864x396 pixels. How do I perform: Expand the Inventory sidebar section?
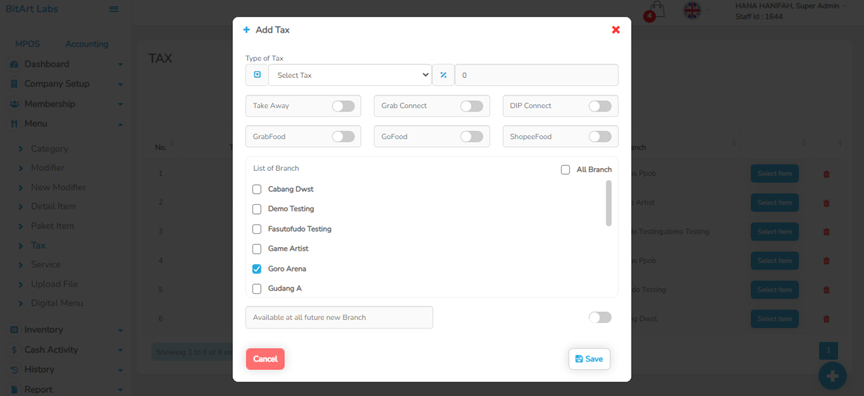click(66, 329)
